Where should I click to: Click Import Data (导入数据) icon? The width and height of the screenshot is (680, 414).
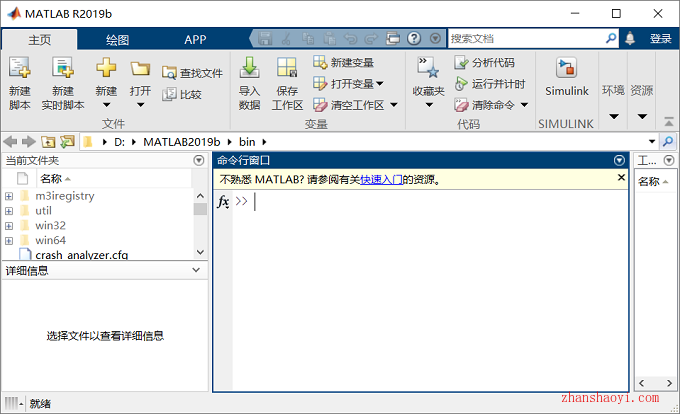coord(249,68)
